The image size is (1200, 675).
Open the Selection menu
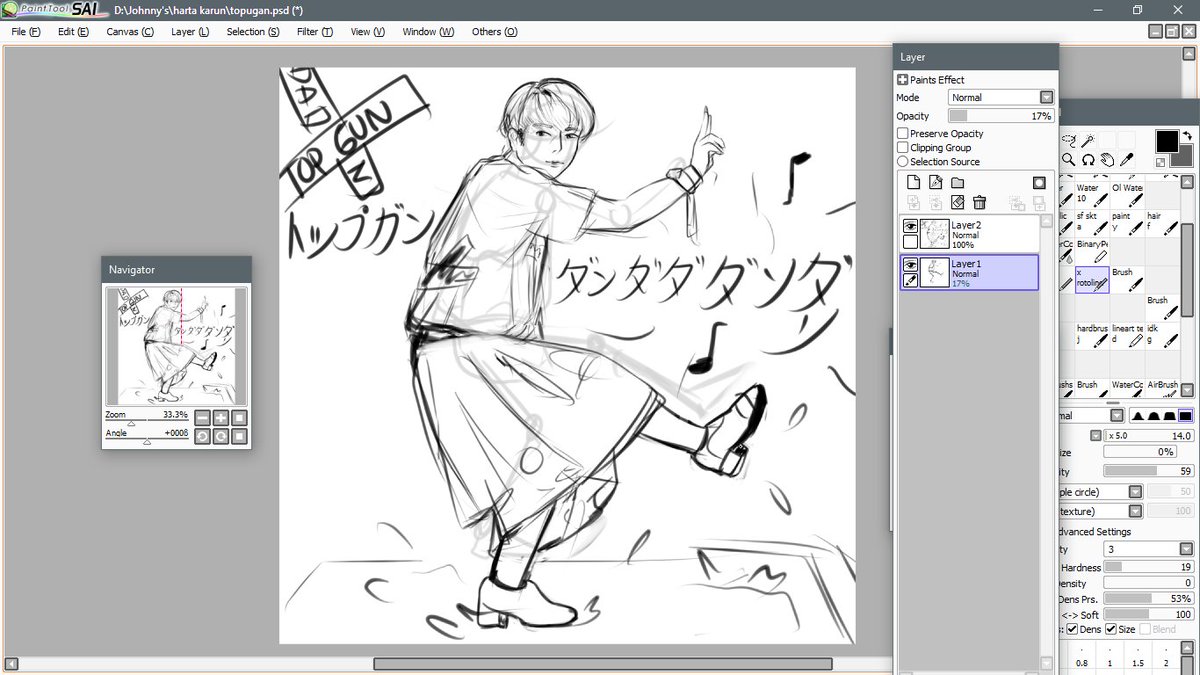click(x=253, y=31)
